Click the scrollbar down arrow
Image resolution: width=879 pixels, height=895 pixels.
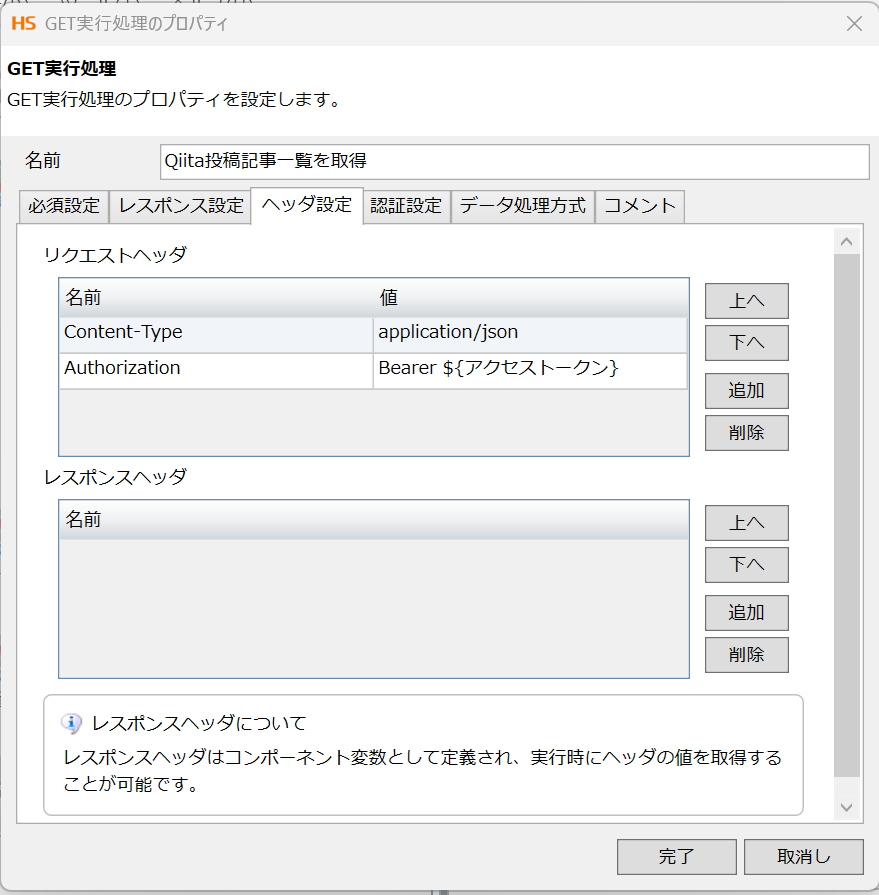point(845,808)
